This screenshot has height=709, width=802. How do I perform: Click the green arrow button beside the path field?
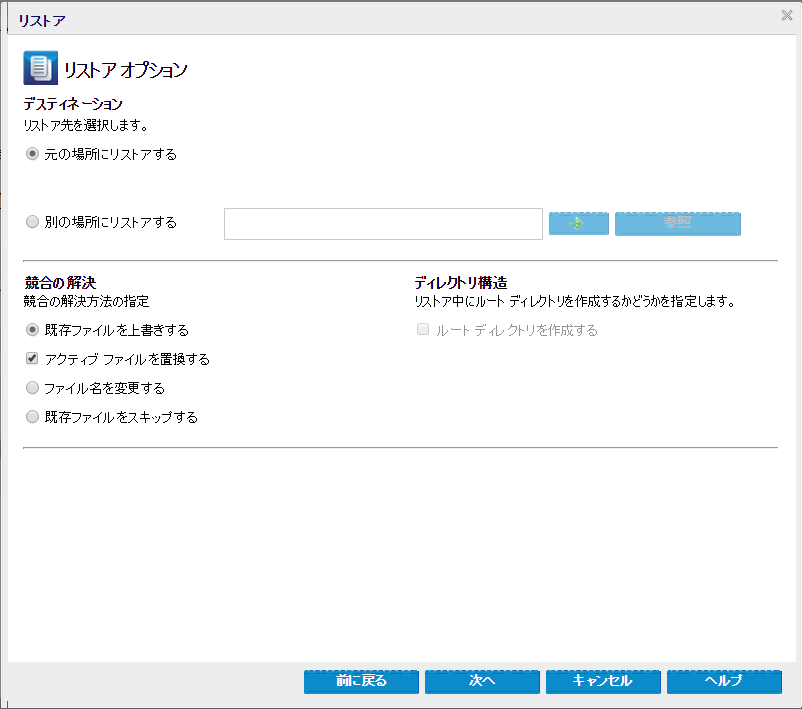578,224
